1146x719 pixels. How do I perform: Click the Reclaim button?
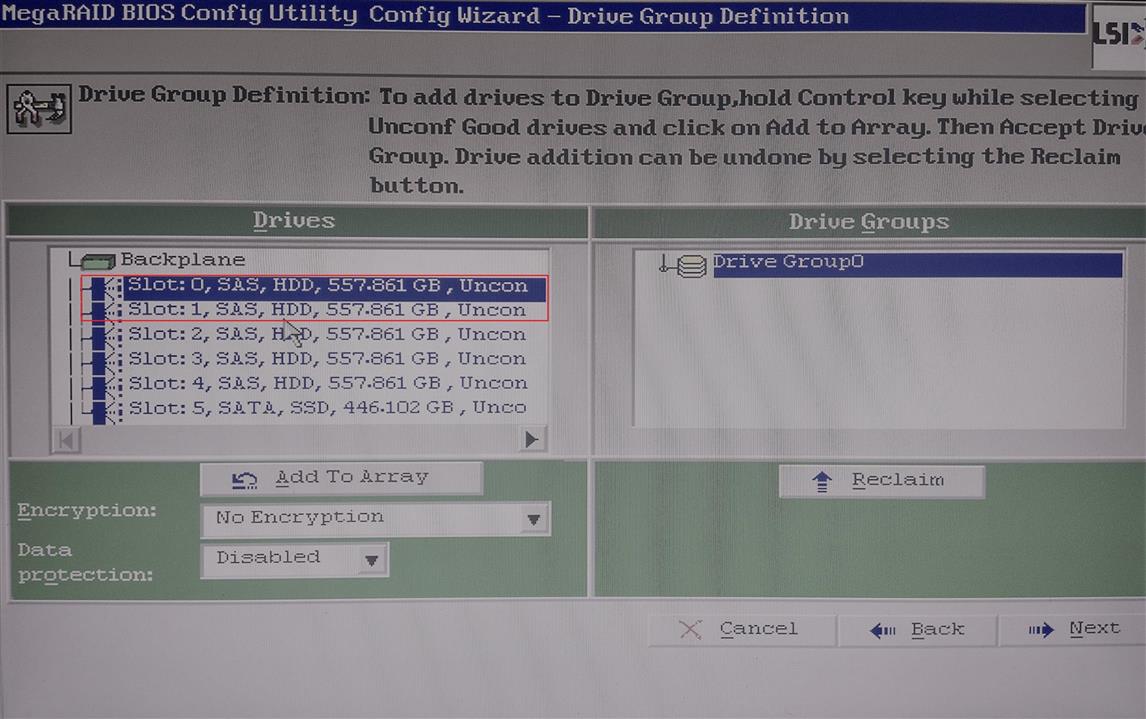tap(881, 482)
